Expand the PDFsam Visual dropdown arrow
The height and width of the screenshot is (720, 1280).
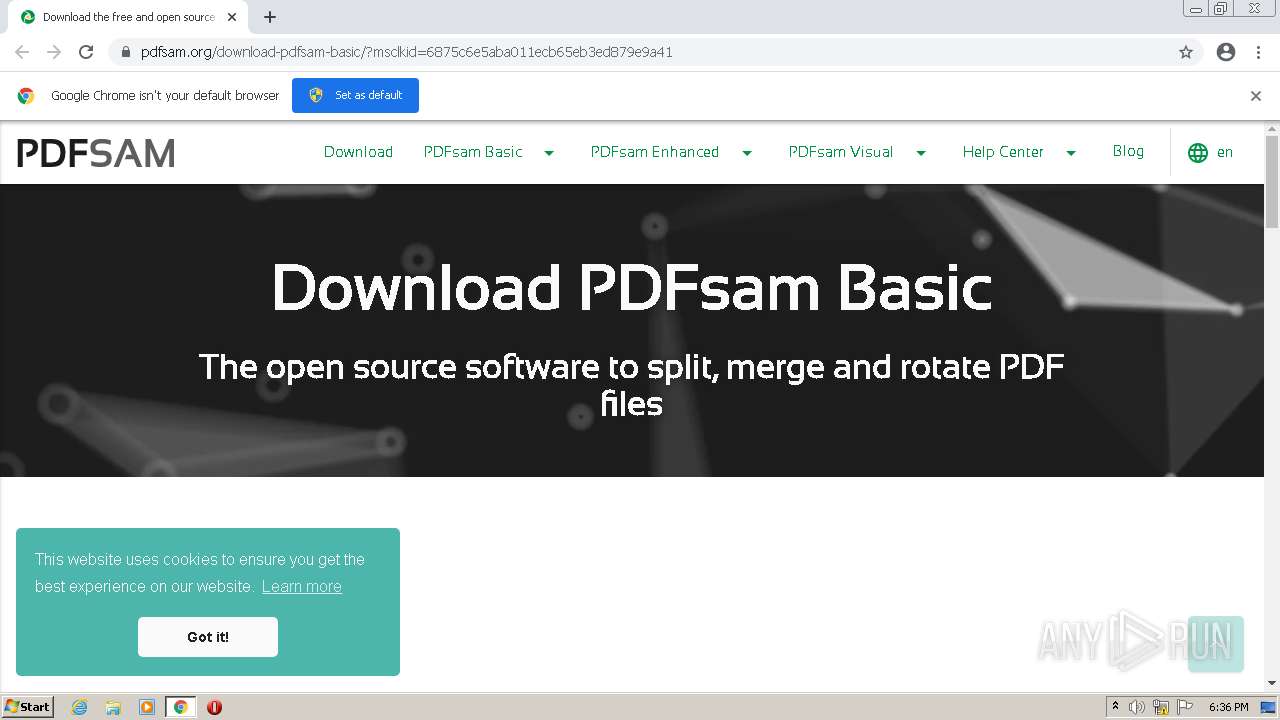pos(921,153)
